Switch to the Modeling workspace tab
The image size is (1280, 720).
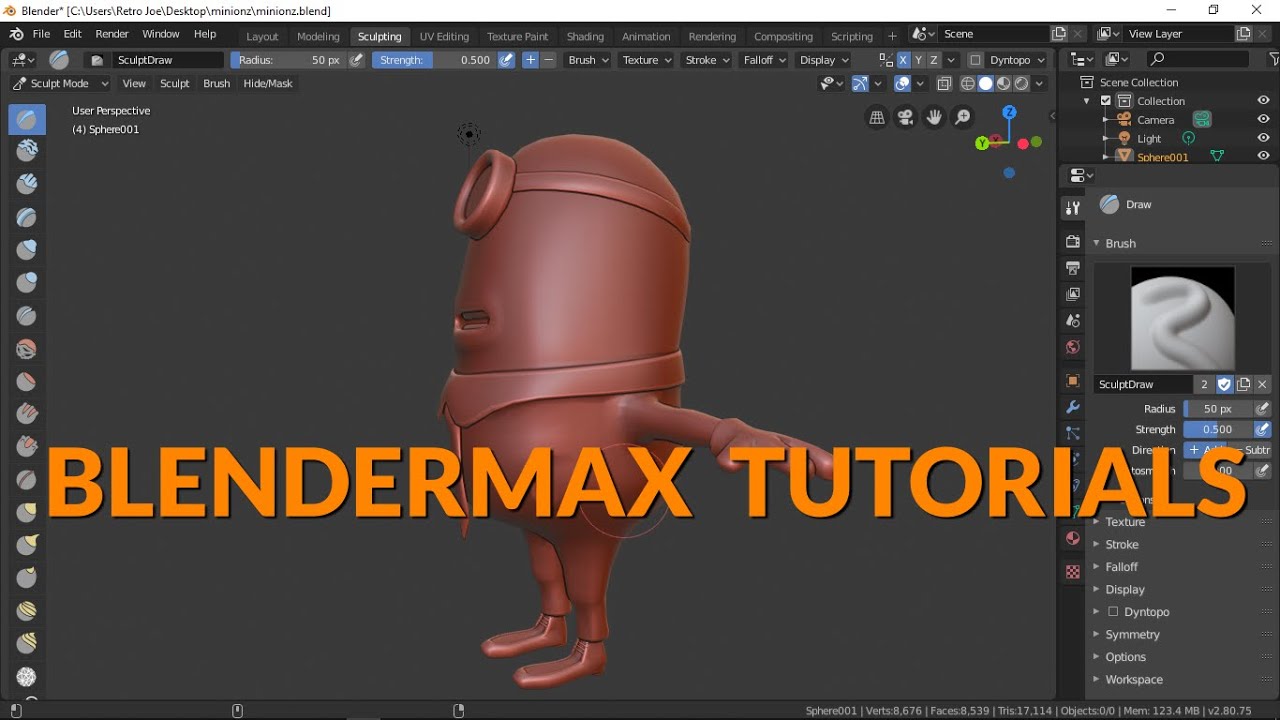tap(318, 37)
